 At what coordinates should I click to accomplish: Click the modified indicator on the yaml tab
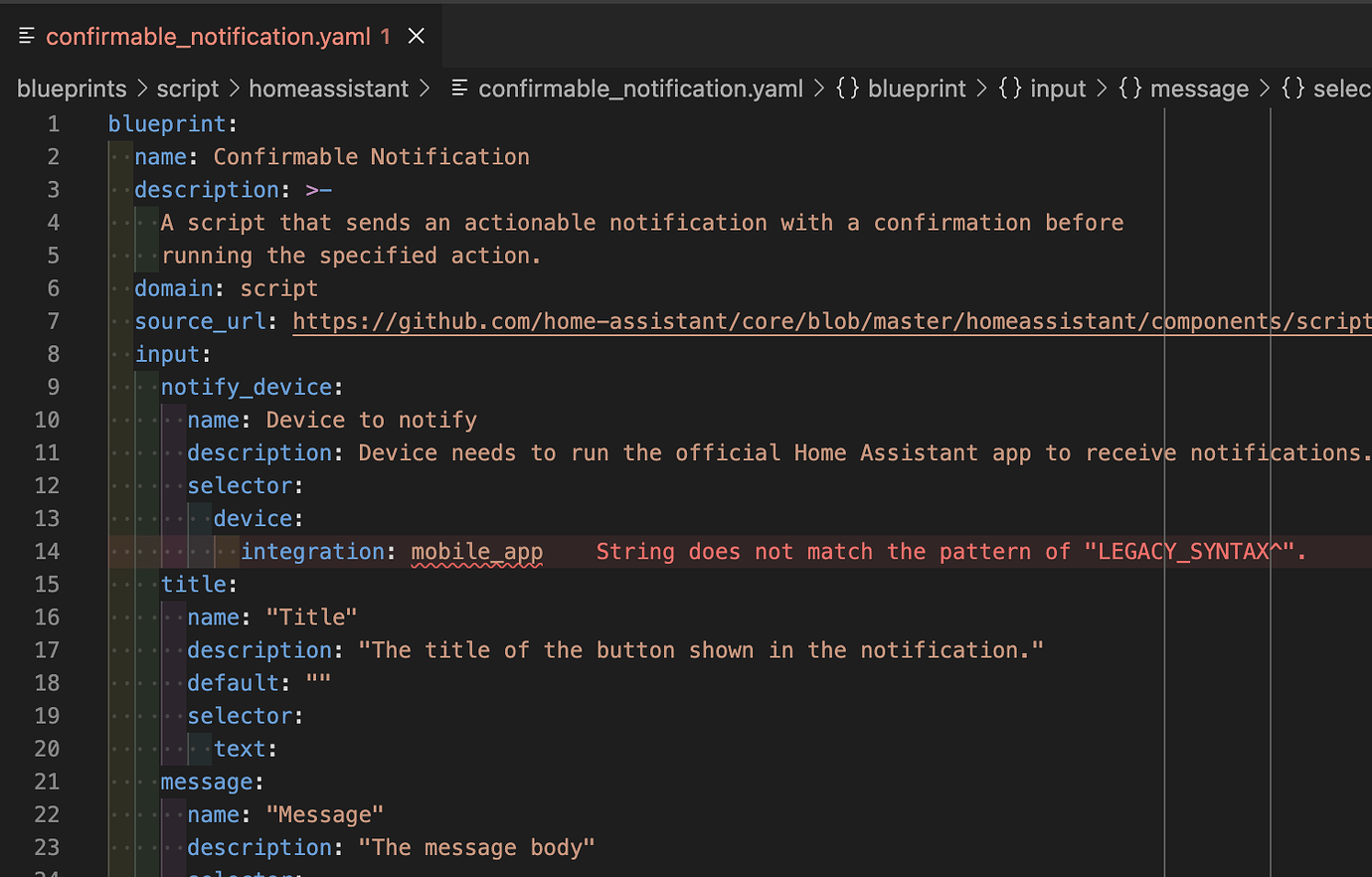[385, 37]
